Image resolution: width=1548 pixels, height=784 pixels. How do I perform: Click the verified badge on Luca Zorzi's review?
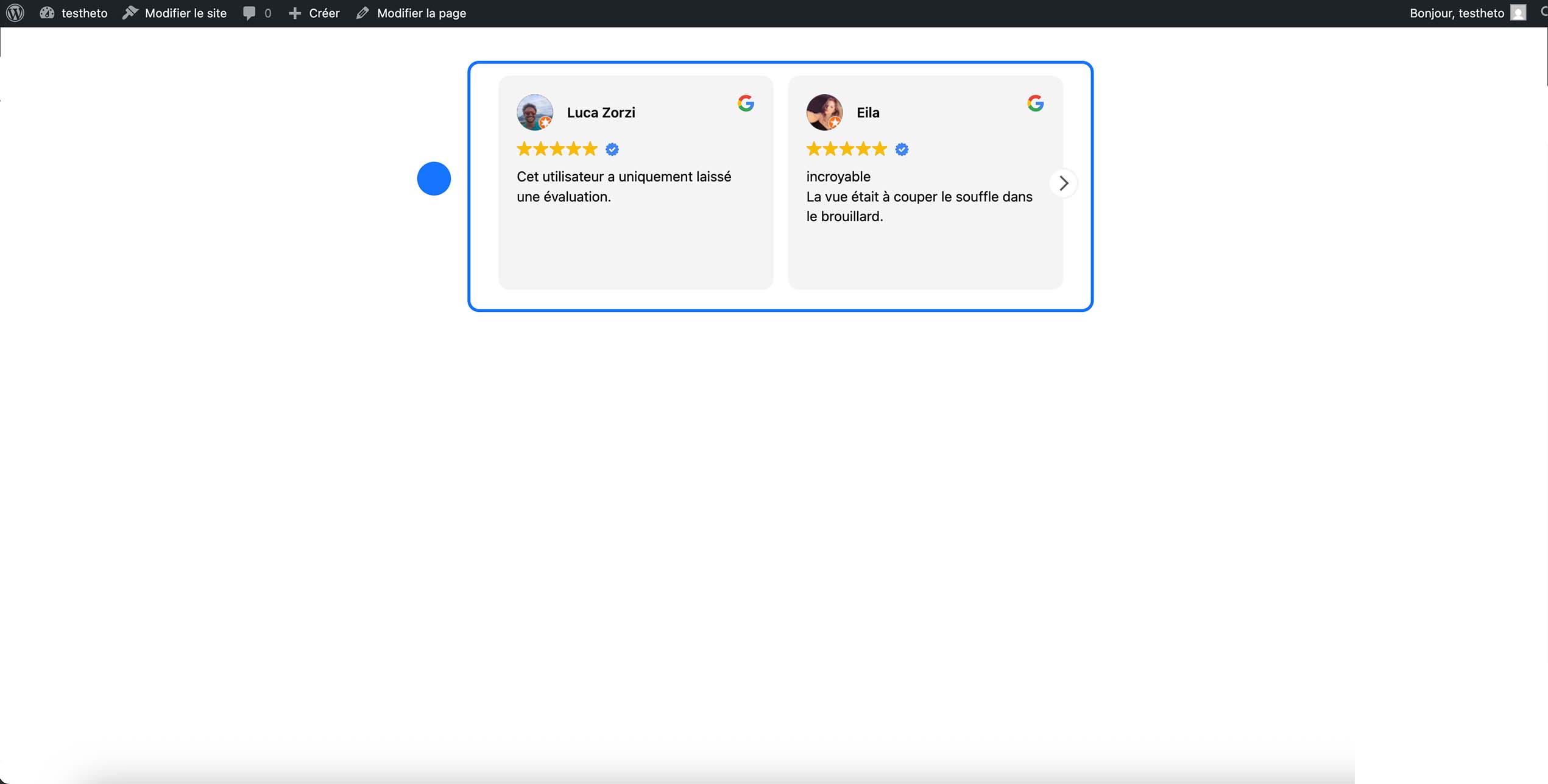(612, 149)
